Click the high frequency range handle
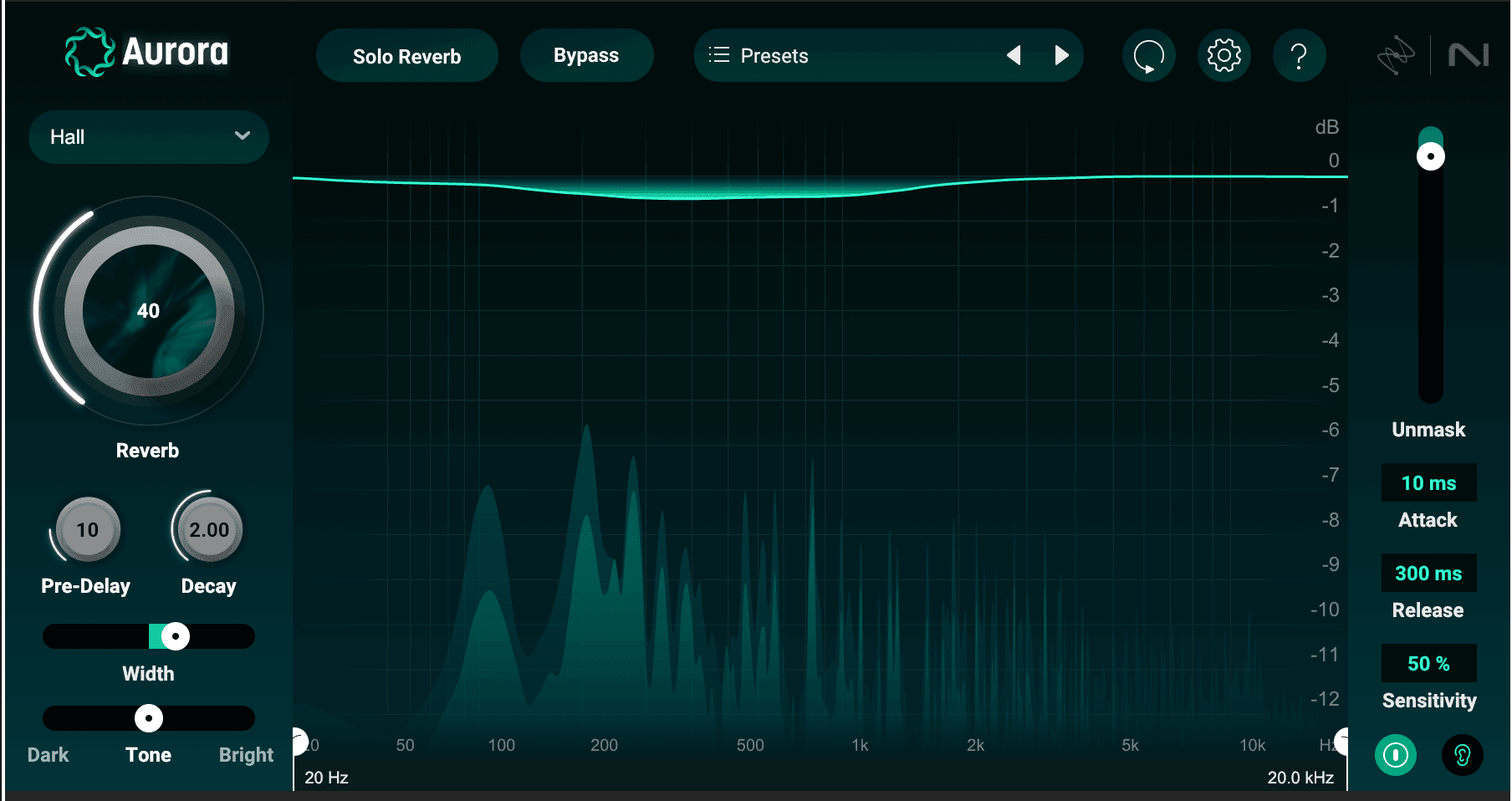The height and width of the screenshot is (801, 1512). tap(1341, 741)
